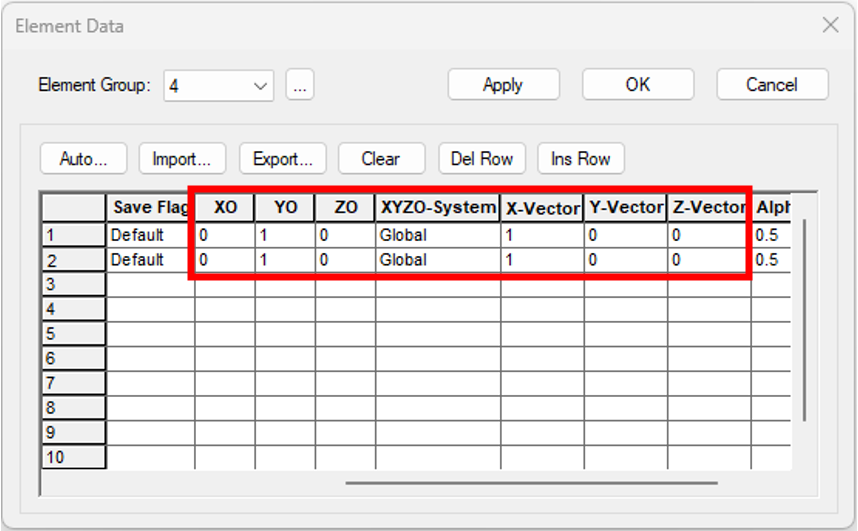The image size is (858, 531).
Task: Click the 0.5 Alpha cell in row 2
Action: (772, 260)
